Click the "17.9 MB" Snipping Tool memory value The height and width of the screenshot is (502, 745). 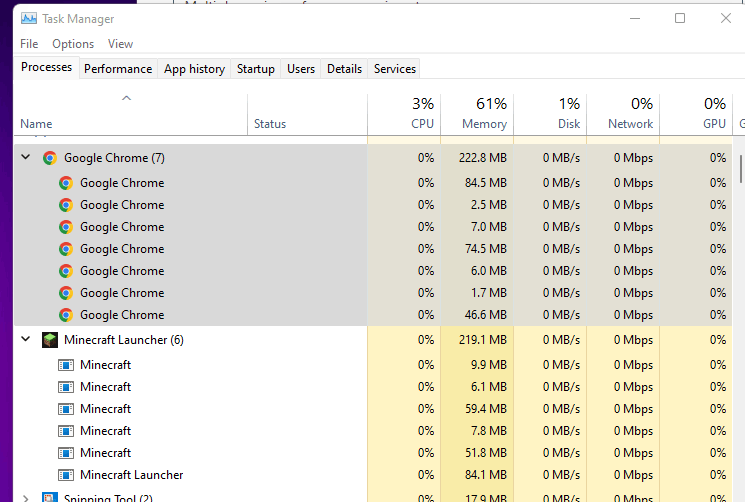[486, 498]
